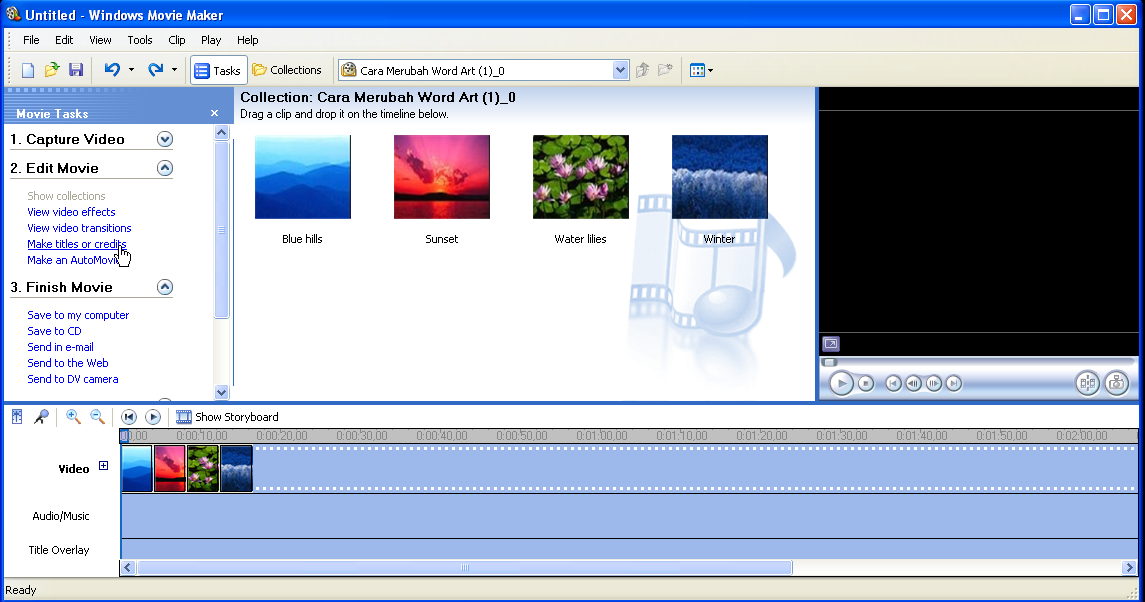Viewport: 1145px width, 602px height.
Task: Click Make titles or credits link
Action: pyautogui.click(x=77, y=244)
